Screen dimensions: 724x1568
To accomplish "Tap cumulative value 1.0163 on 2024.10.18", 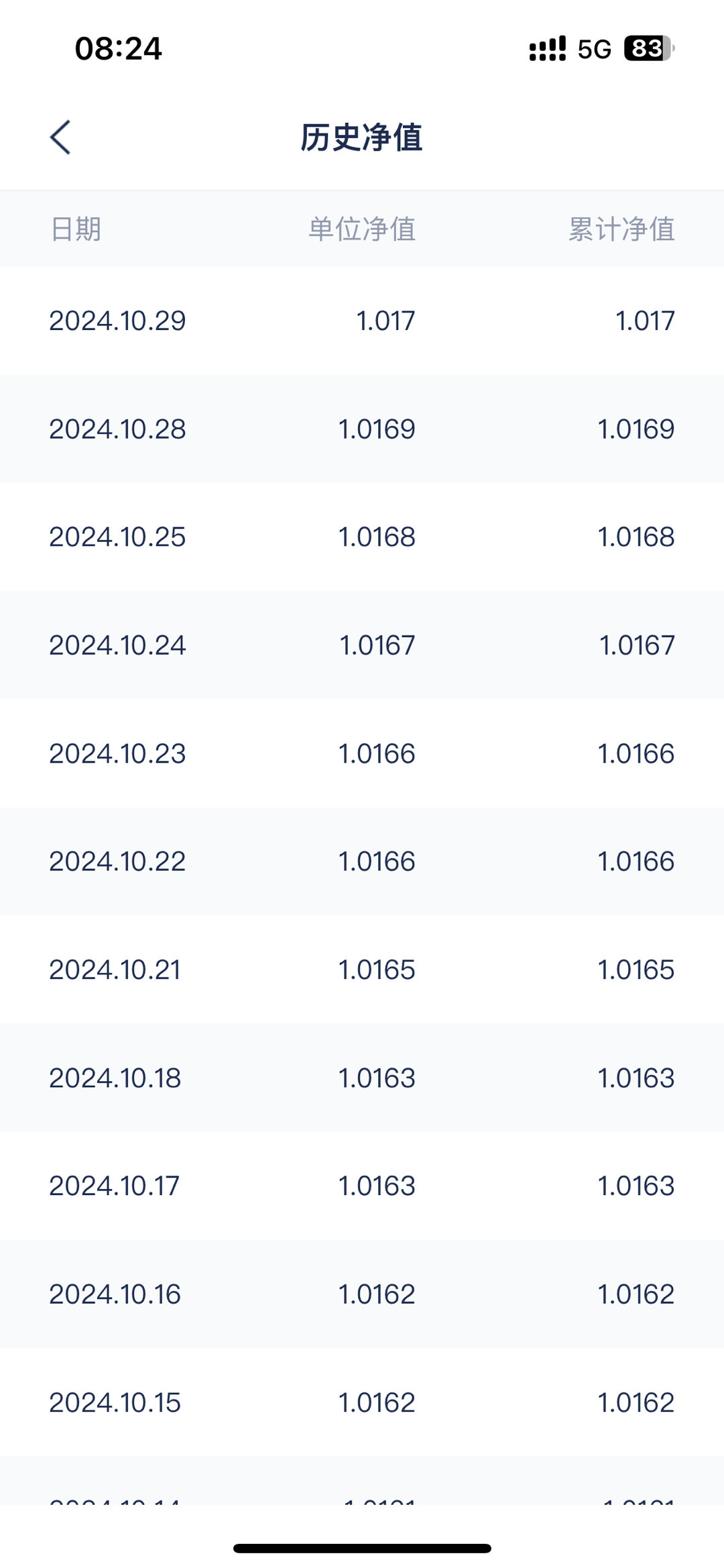I will [636, 1078].
